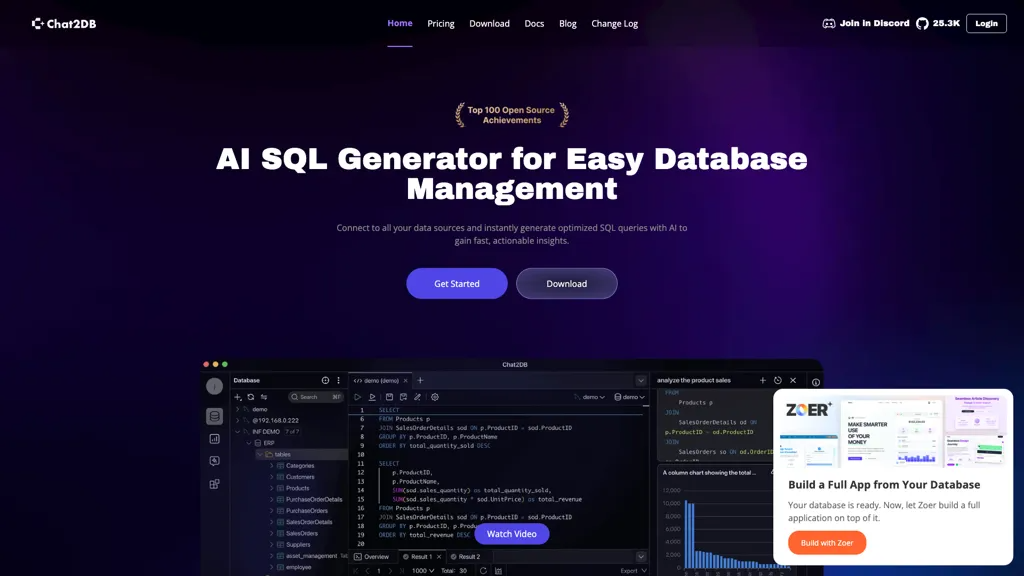The image size is (1024, 576).
Task: Click the editor settings gear icon
Action: click(x=435, y=397)
